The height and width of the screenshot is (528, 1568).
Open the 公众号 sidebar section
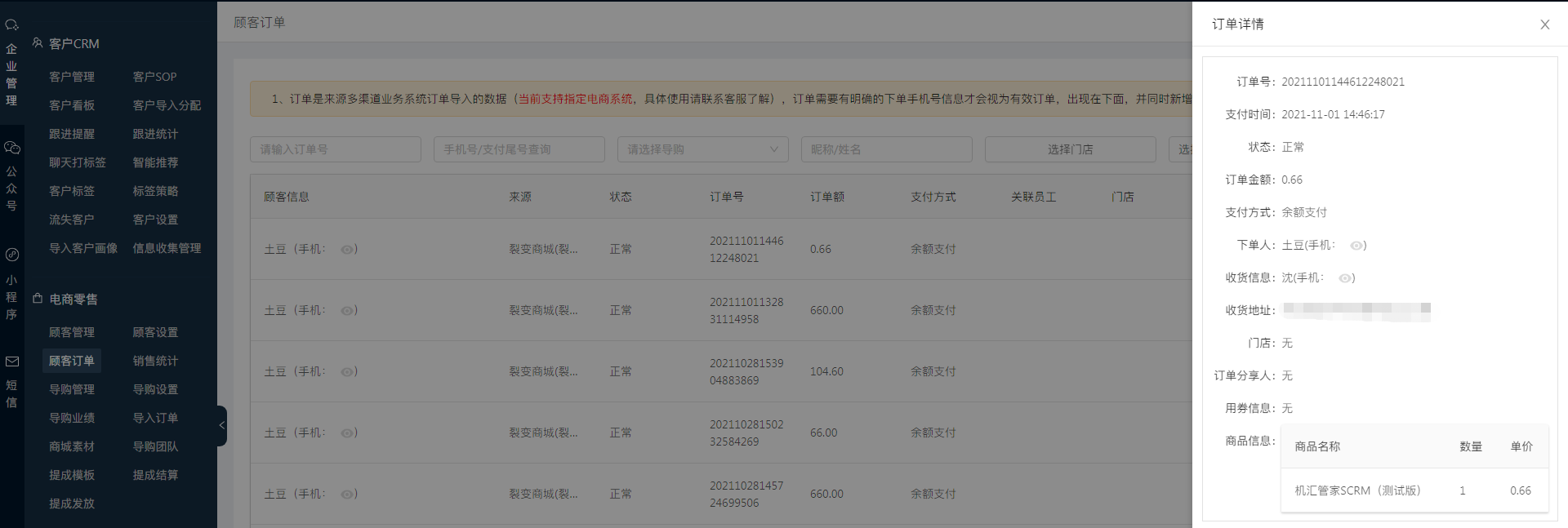coord(11,177)
